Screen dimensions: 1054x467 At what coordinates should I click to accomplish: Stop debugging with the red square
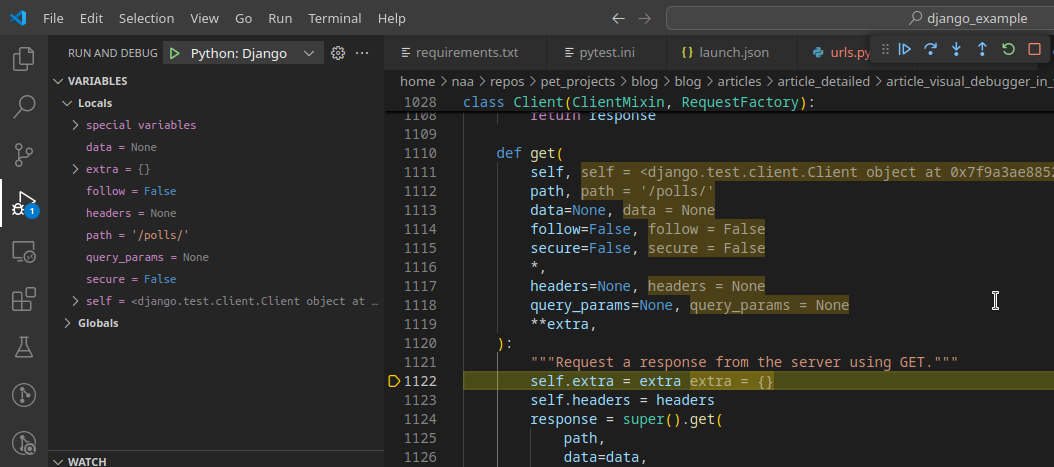coord(1035,49)
